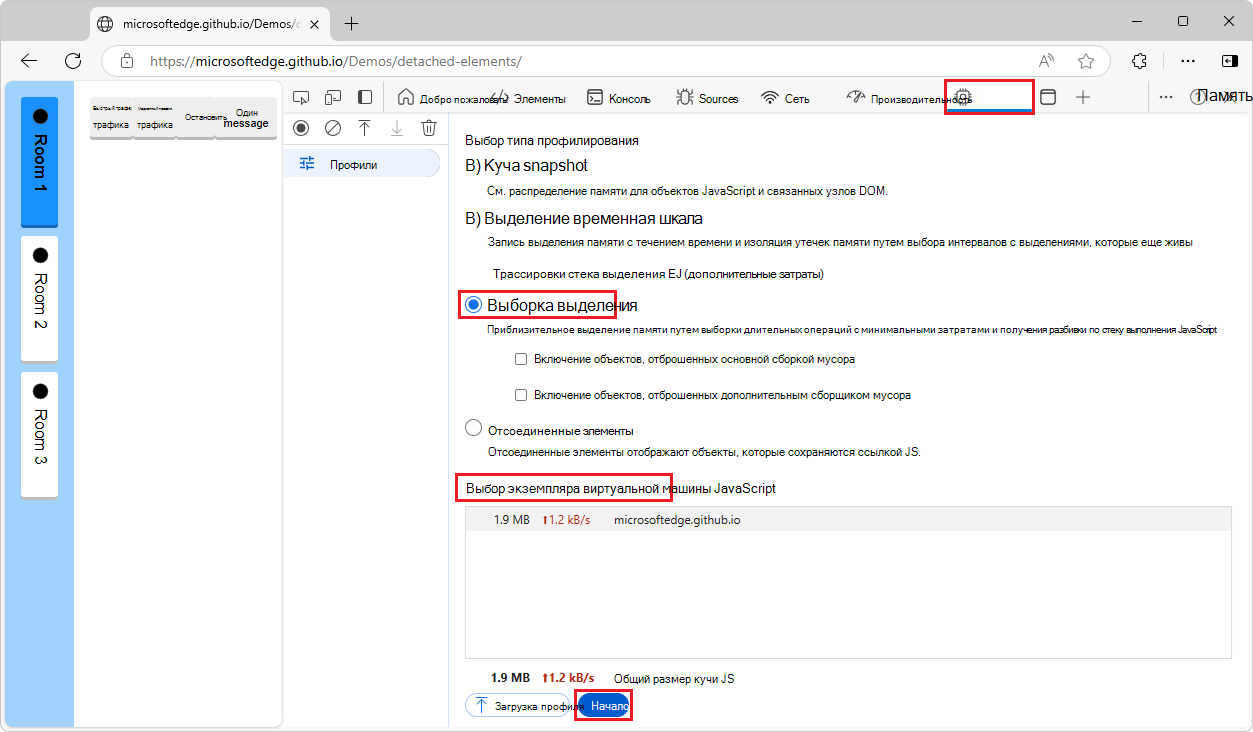This screenshot has width=1253, height=732.
Task: Click Общий размер кучи JS label
Action: click(x=674, y=678)
